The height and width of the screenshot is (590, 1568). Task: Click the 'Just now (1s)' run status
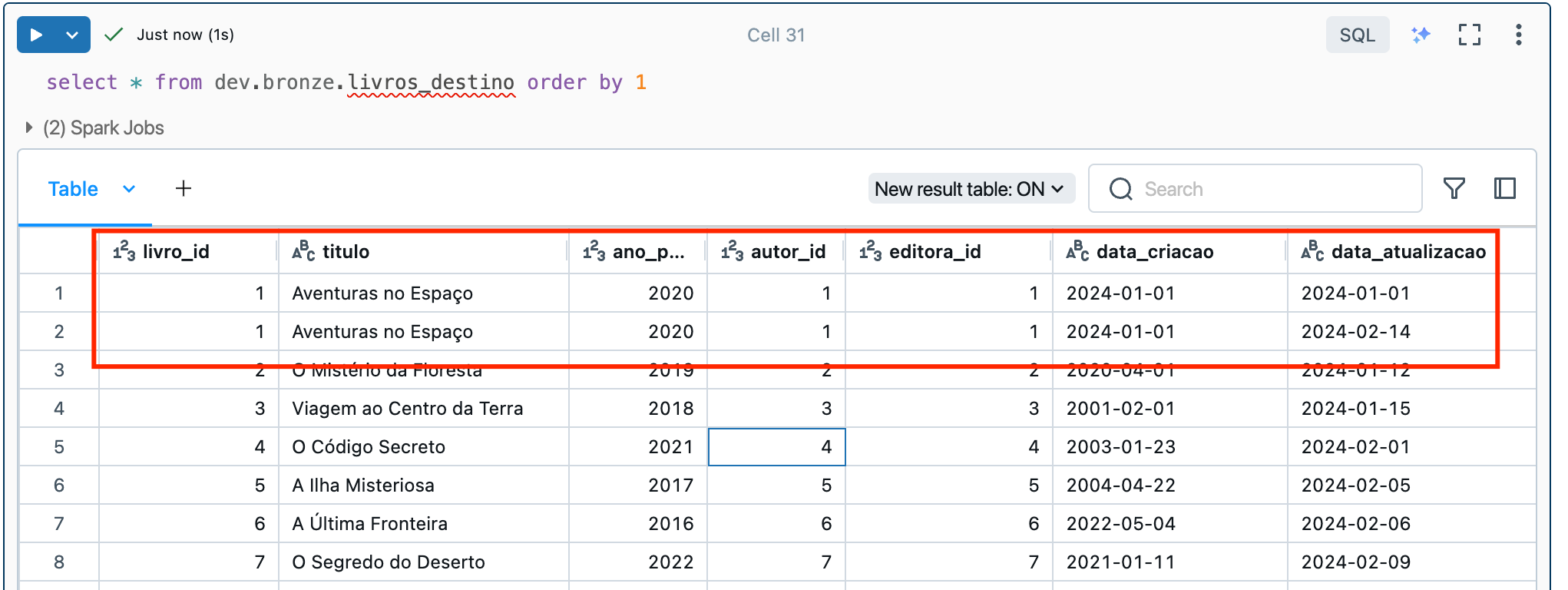[185, 35]
